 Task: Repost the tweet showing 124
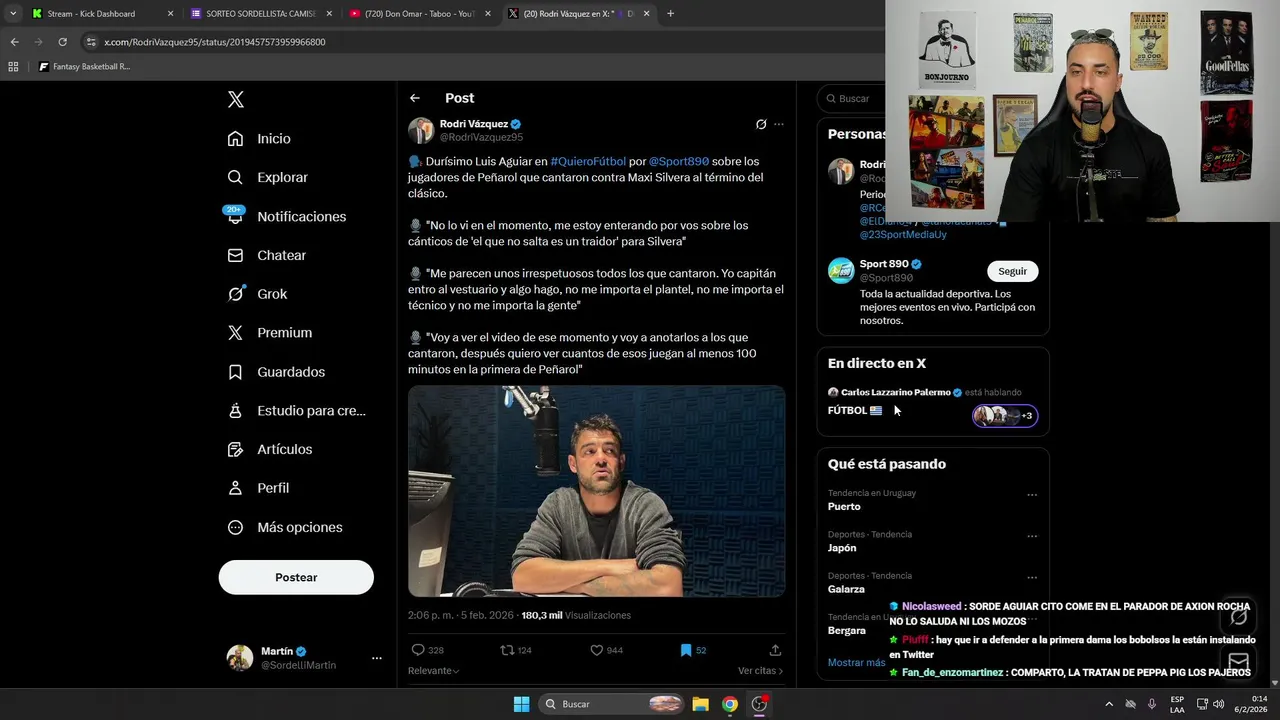516,650
